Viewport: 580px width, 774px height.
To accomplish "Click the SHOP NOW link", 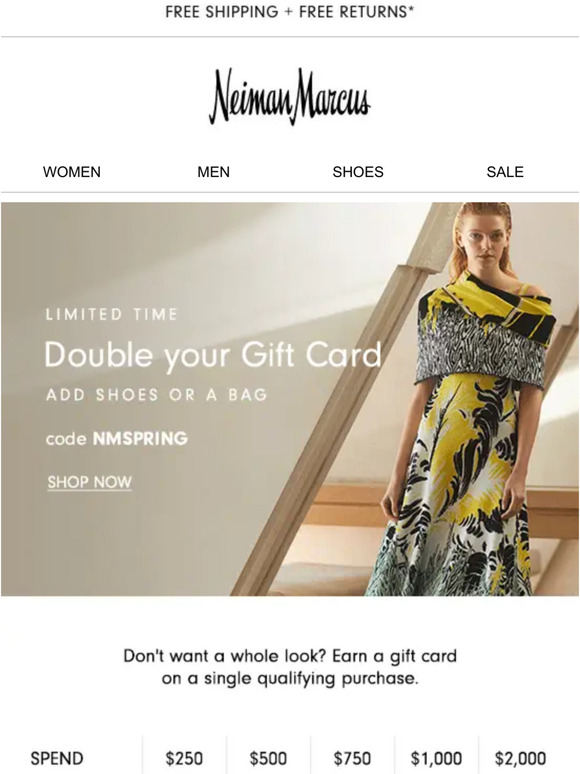I will point(89,482).
